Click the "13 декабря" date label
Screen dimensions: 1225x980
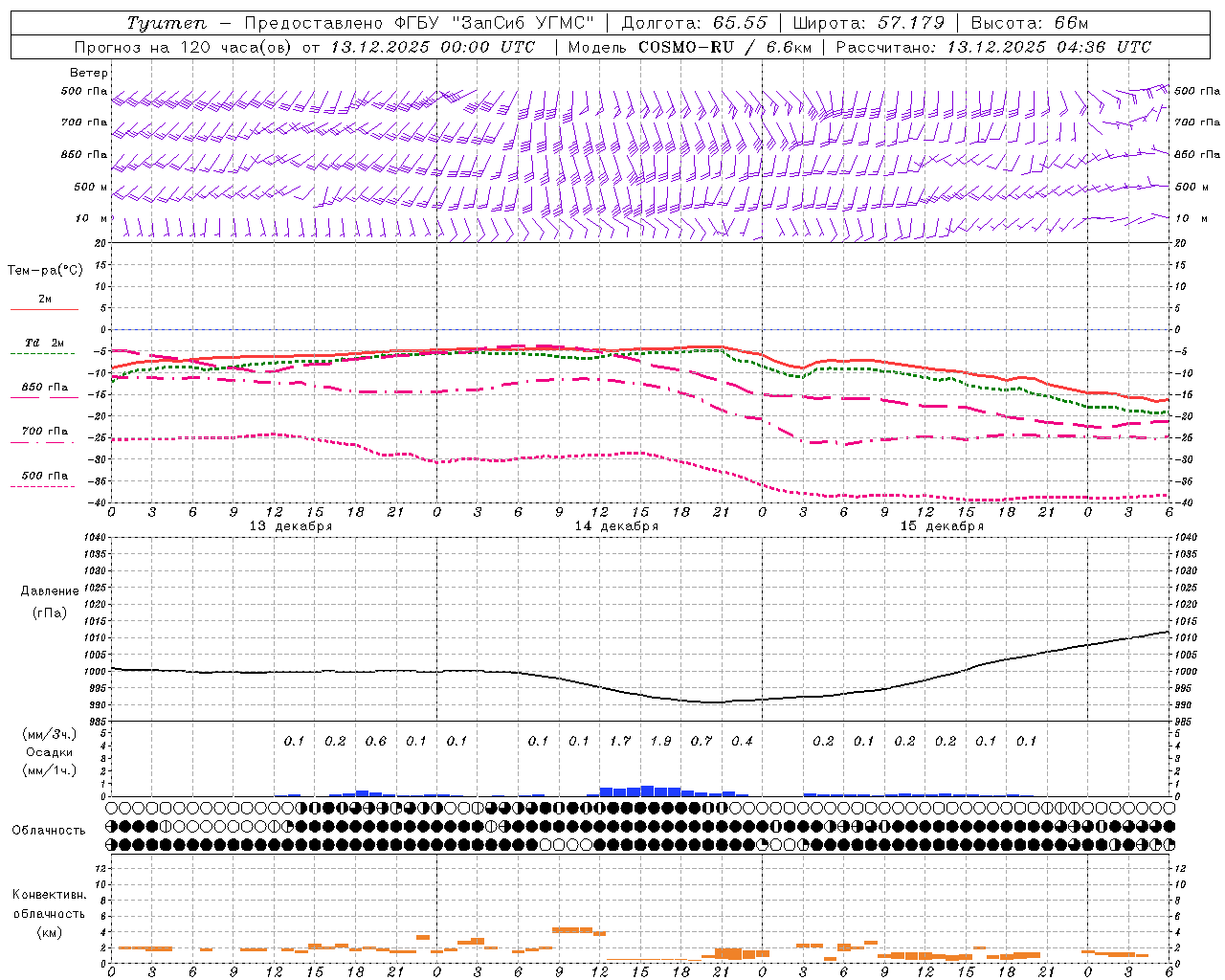point(291,526)
